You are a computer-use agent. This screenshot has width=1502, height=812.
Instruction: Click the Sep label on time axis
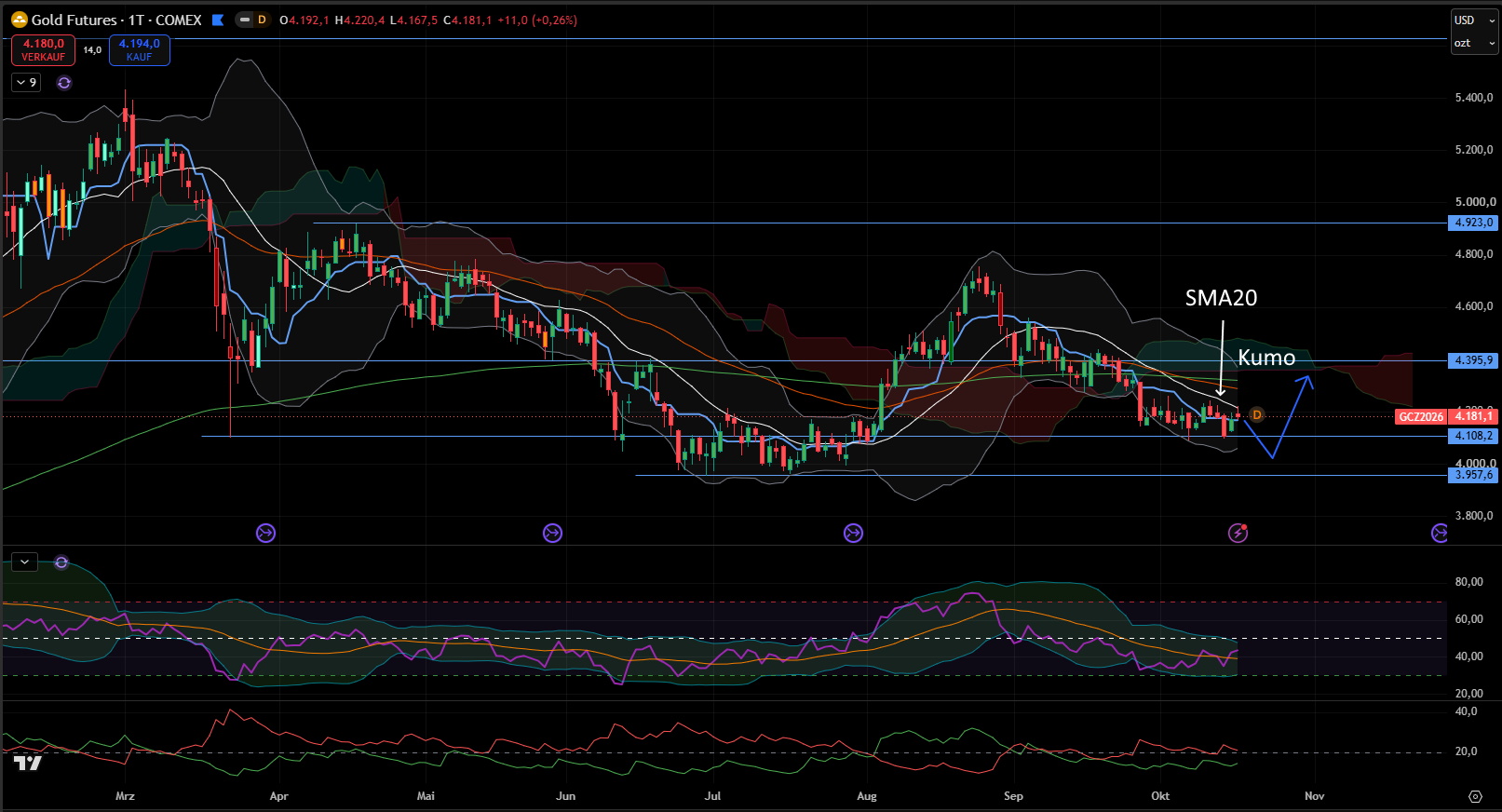click(x=1013, y=796)
